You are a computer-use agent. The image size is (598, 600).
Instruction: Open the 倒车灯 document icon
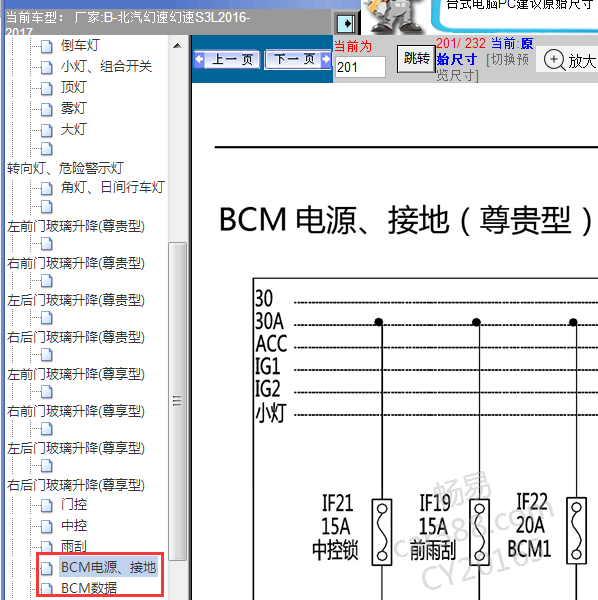(47, 46)
